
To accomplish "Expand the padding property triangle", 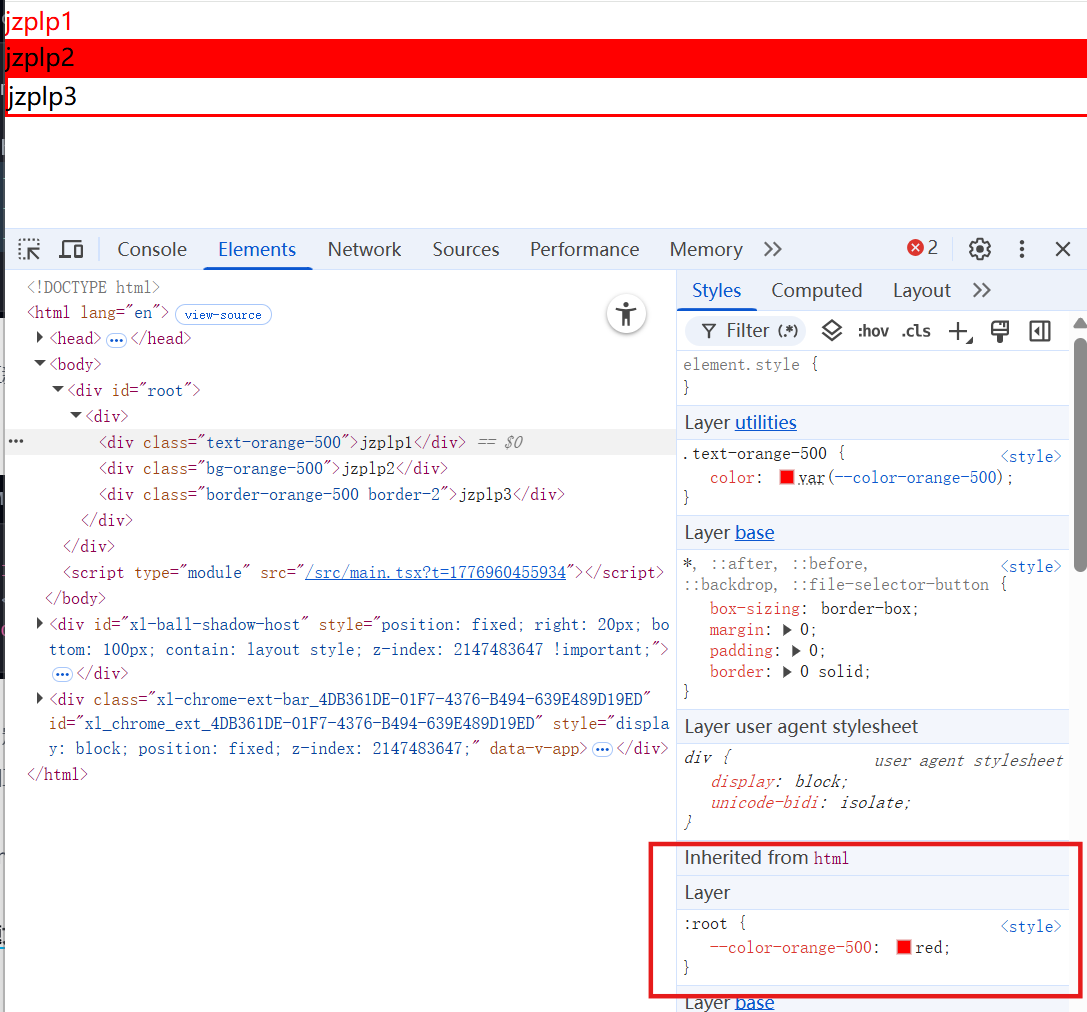I will 796,650.
